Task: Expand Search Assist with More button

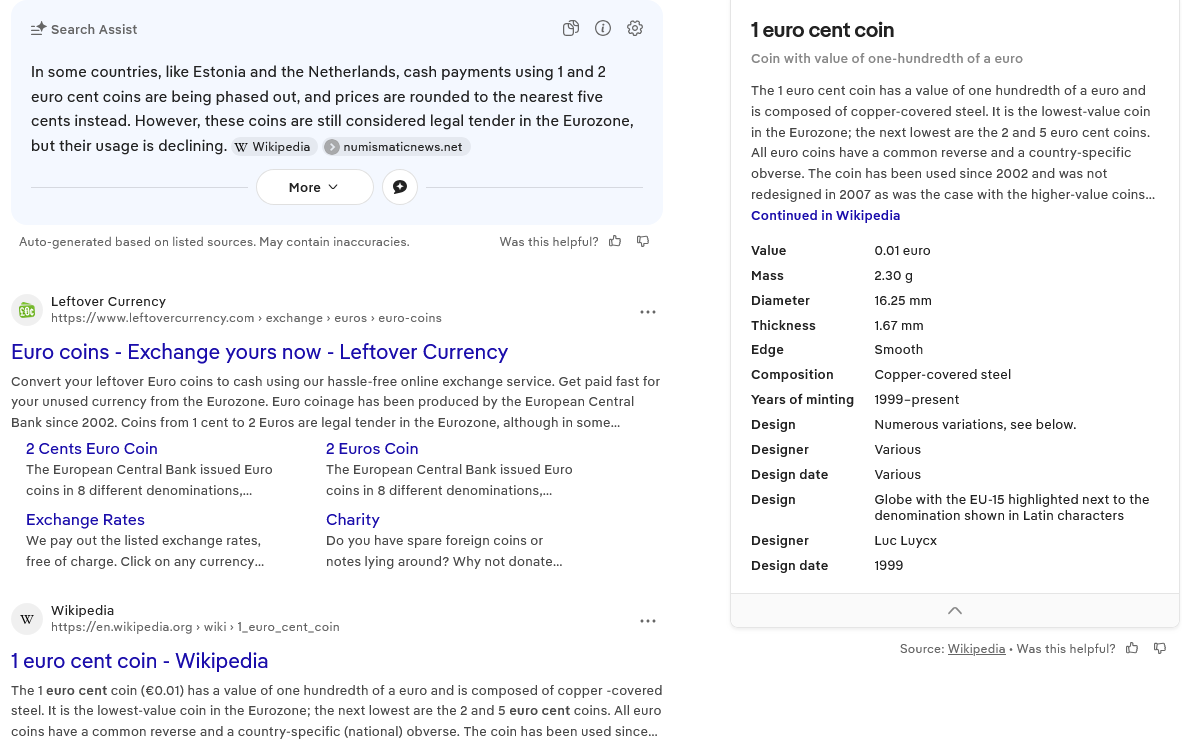Action: point(314,187)
